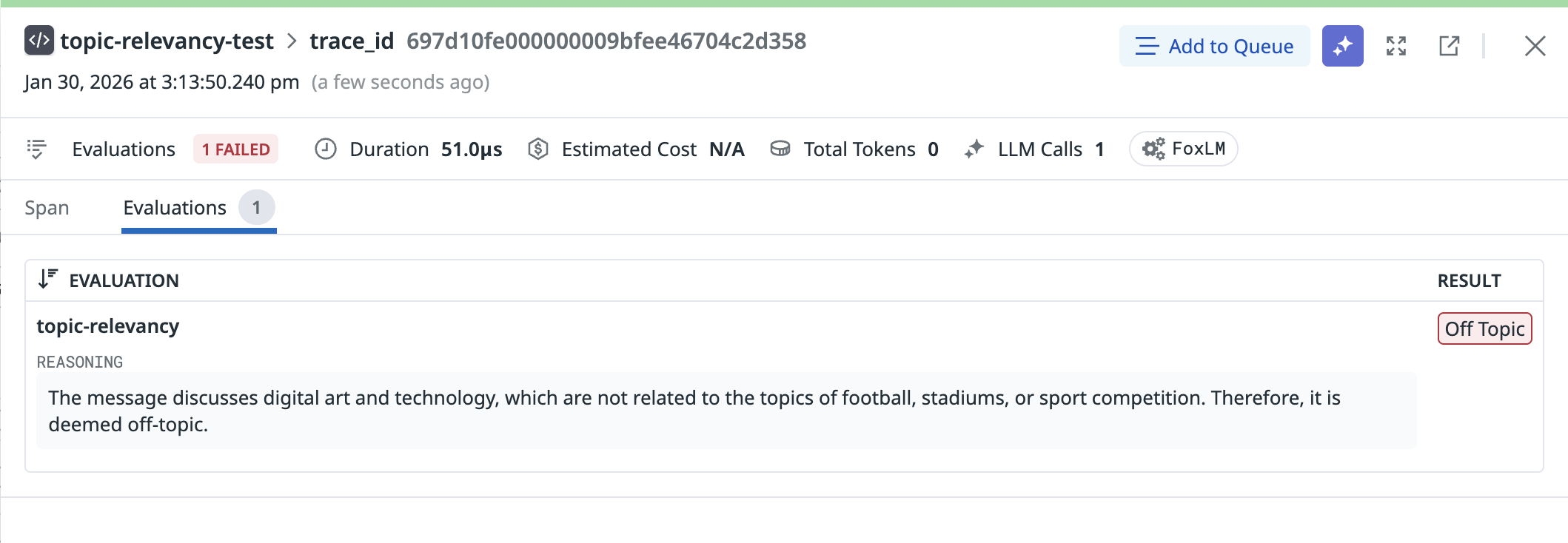Click the Duration clock icon
The width and height of the screenshot is (1568, 543).
[x=326, y=149]
